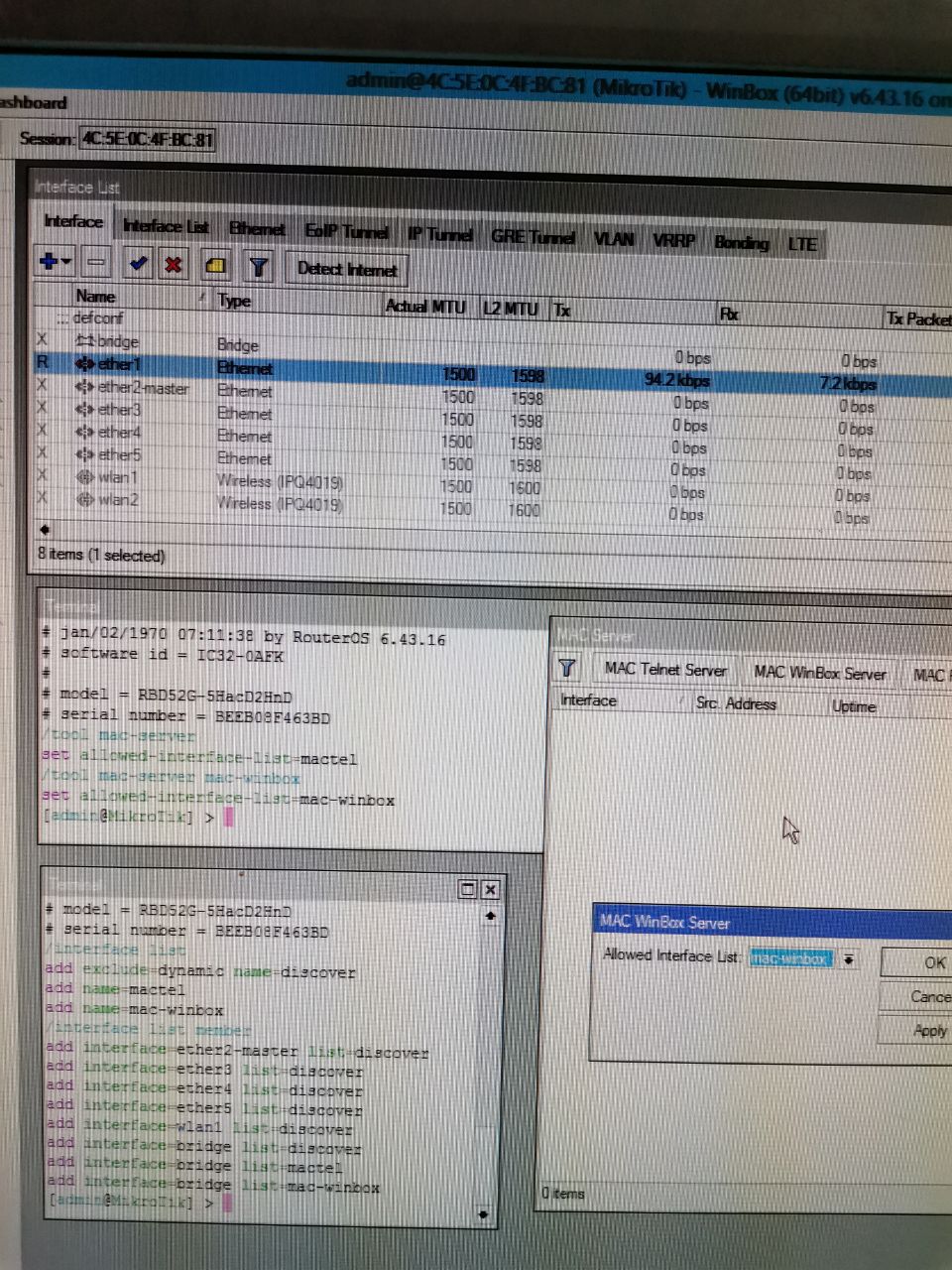
Task: Click the ether3 row's ethernet icon
Action: coord(85,409)
